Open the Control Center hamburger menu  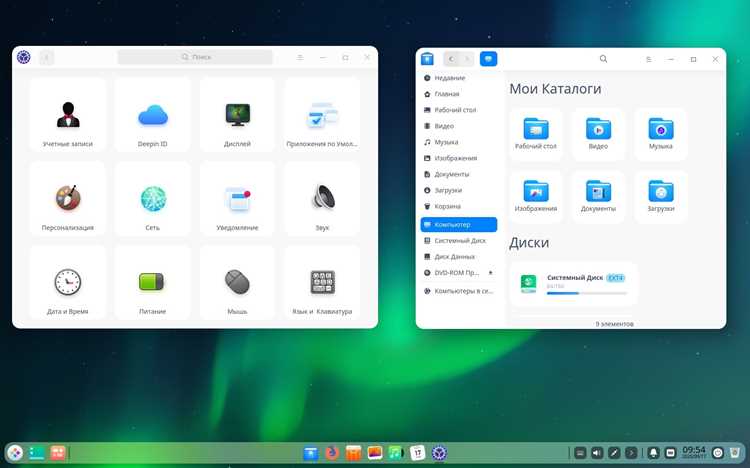(x=300, y=57)
